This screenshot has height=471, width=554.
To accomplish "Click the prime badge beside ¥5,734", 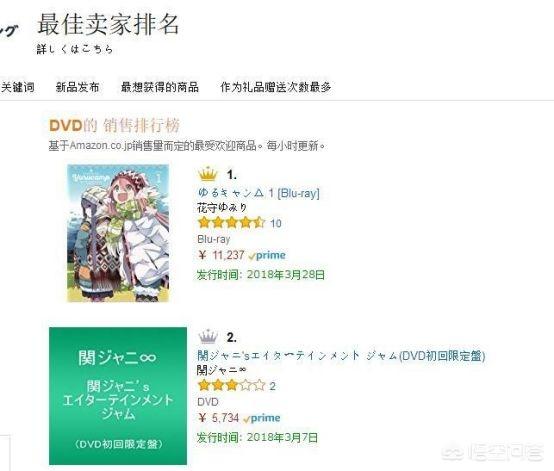I will pyautogui.click(x=262, y=418).
